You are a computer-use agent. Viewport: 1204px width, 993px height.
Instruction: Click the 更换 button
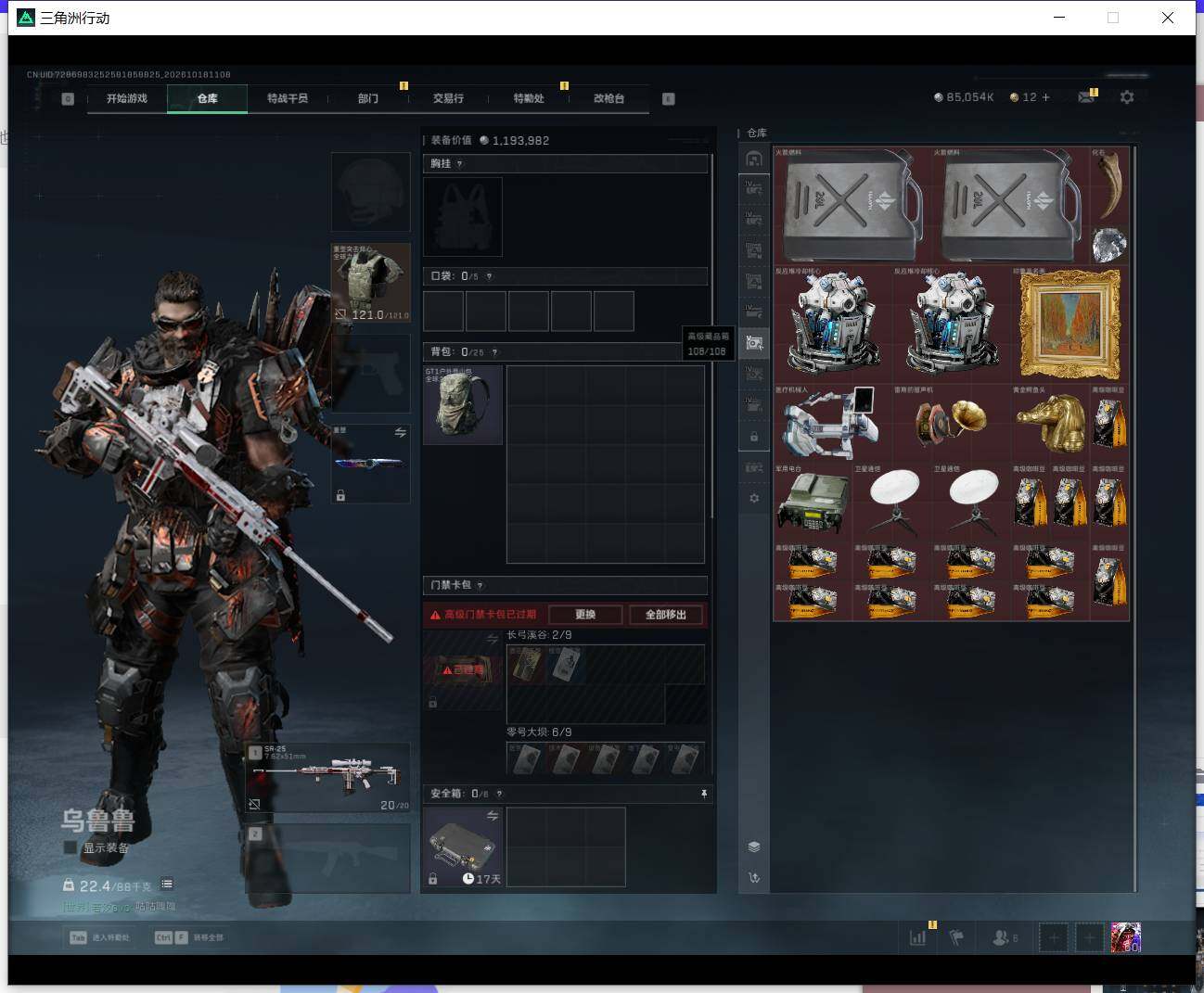(585, 615)
